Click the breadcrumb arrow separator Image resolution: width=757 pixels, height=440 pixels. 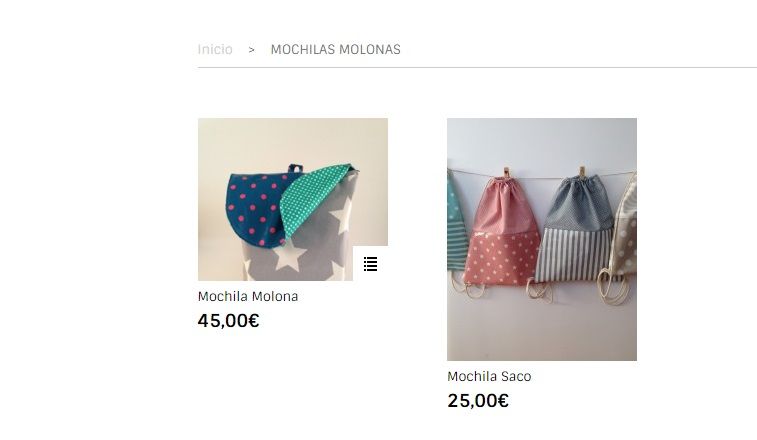[252, 50]
